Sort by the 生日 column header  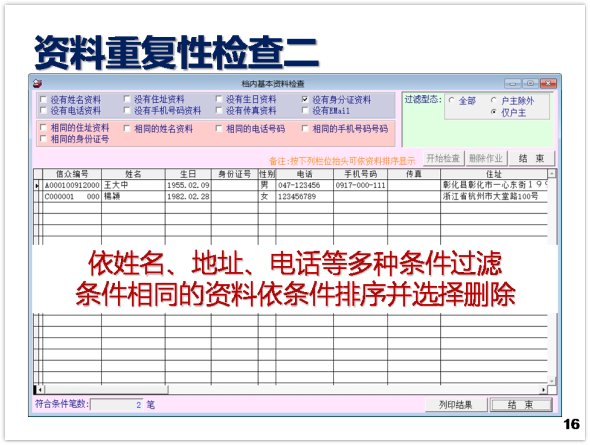188,174
